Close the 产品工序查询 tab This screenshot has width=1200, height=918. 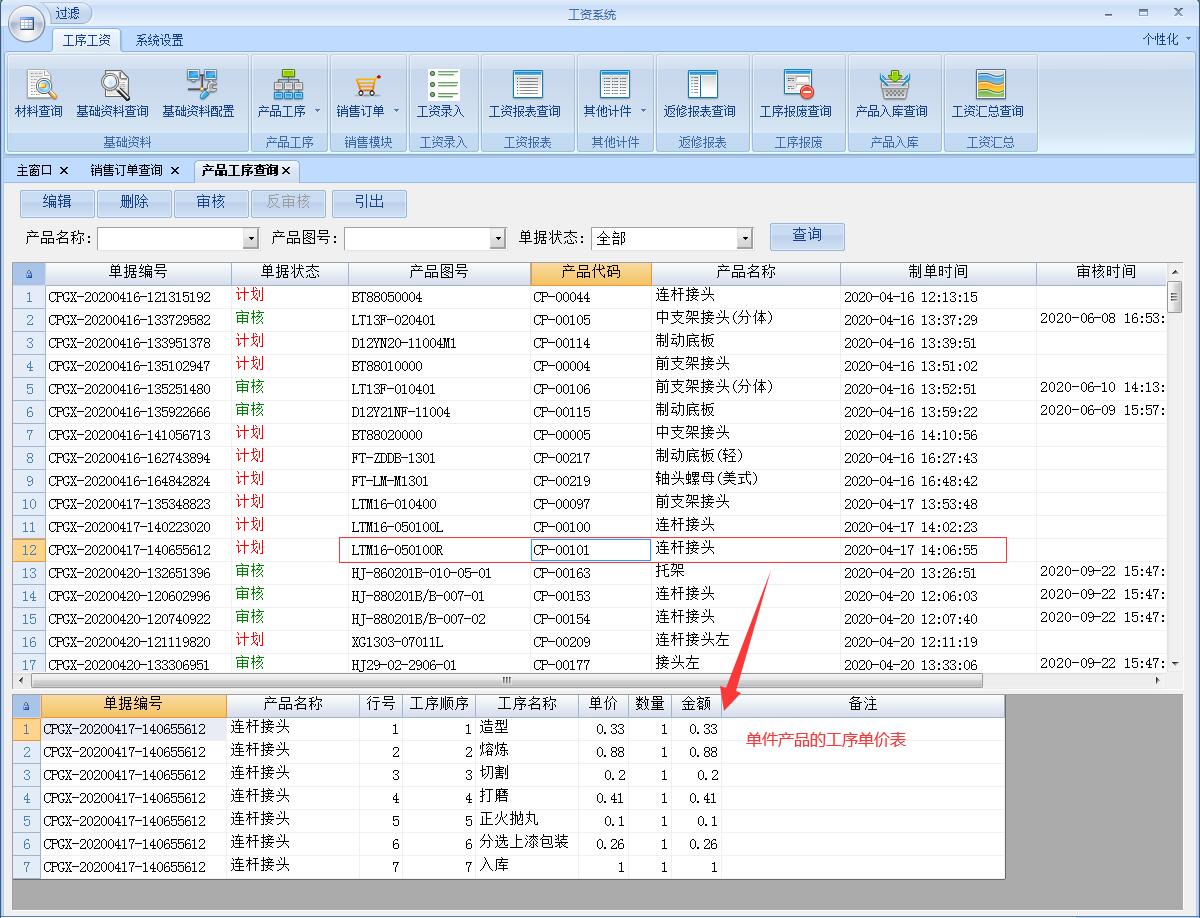click(286, 171)
